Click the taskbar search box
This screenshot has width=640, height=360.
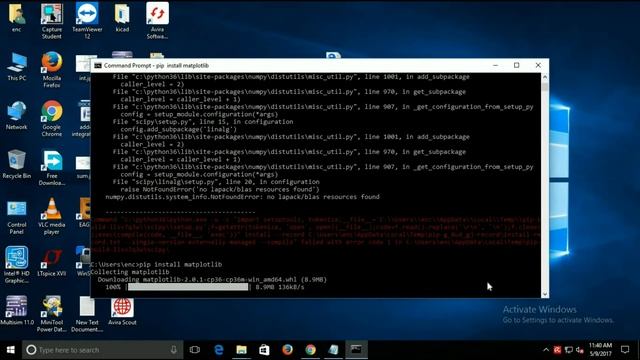(x=102, y=350)
